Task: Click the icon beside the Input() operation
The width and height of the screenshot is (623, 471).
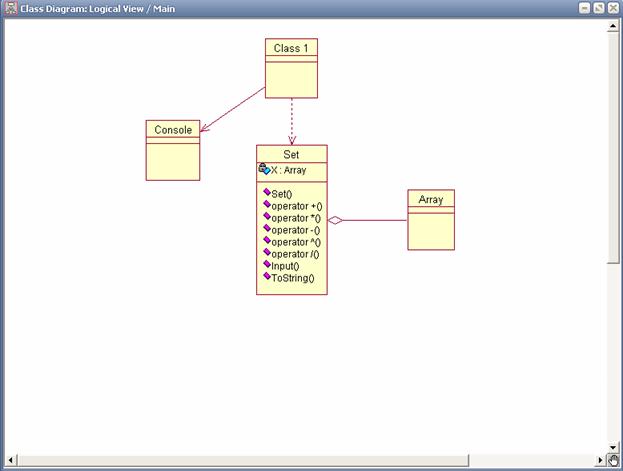Action: (267, 264)
